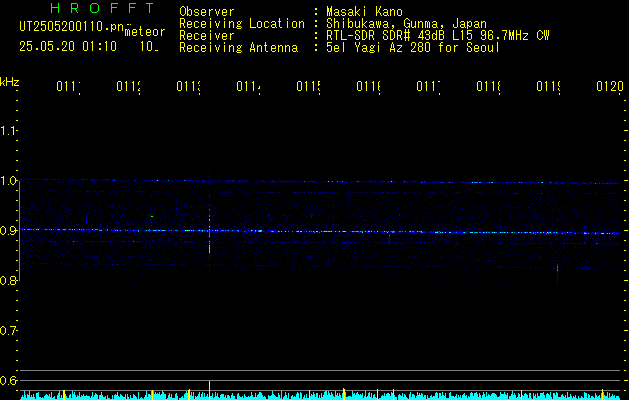Click the 0.8 kHz frequency label

pyautogui.click(x=8, y=280)
